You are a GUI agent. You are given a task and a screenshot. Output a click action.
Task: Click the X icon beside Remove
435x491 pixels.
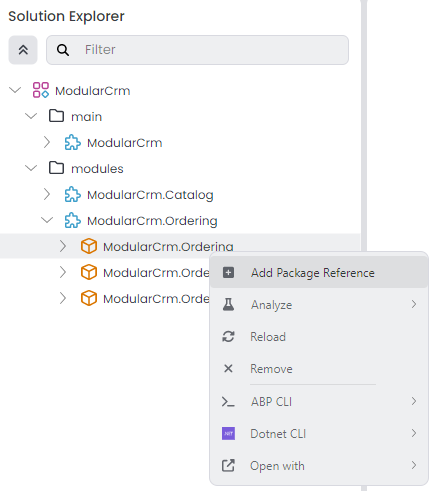(x=228, y=368)
